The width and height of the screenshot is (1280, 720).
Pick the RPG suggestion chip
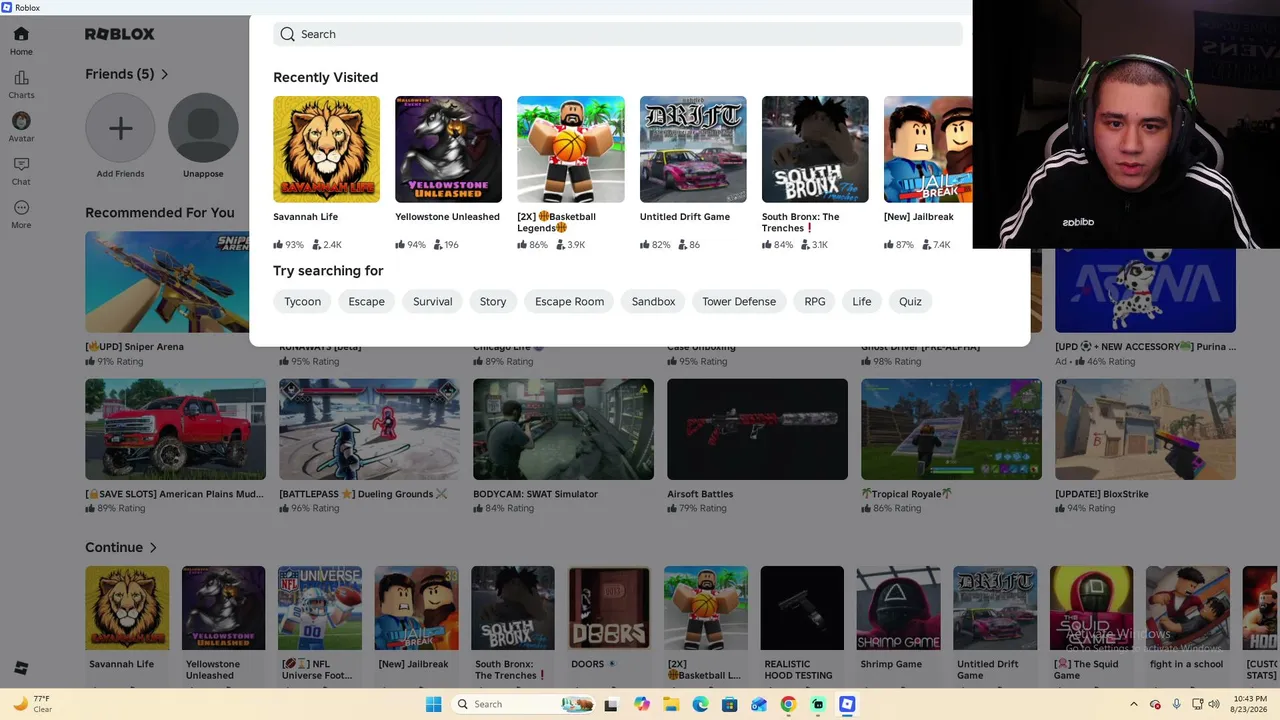tap(815, 301)
